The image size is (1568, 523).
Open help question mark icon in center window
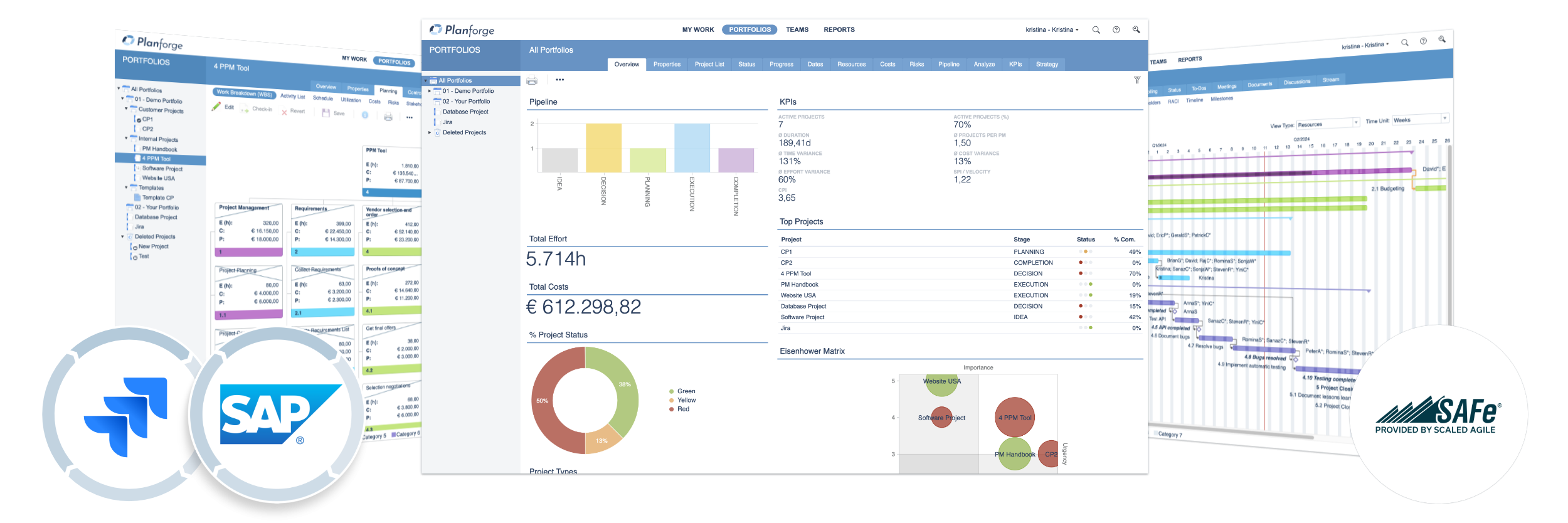click(1116, 30)
